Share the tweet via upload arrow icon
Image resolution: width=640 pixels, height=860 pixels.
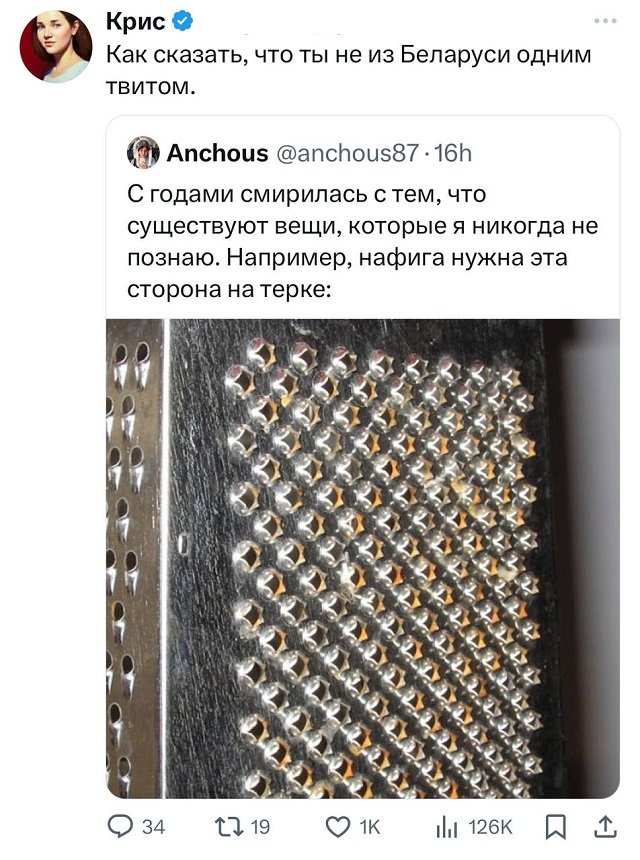point(605,827)
